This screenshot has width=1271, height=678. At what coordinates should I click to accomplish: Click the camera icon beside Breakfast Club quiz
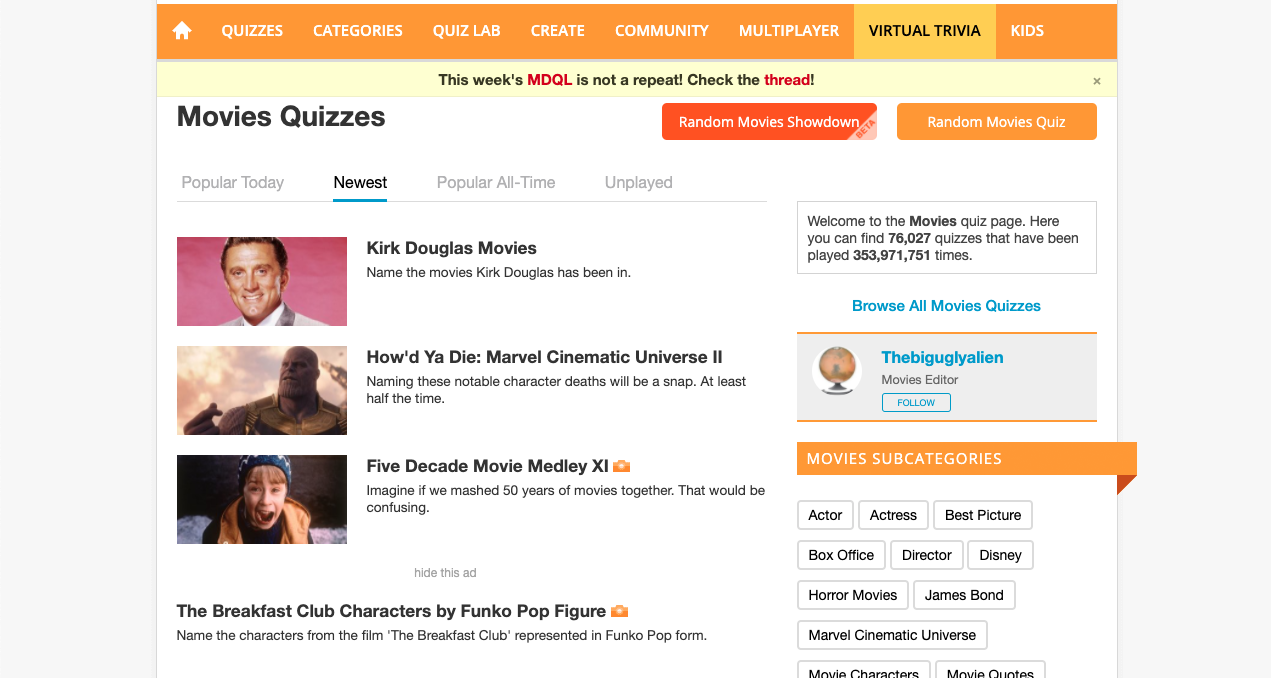click(x=619, y=611)
